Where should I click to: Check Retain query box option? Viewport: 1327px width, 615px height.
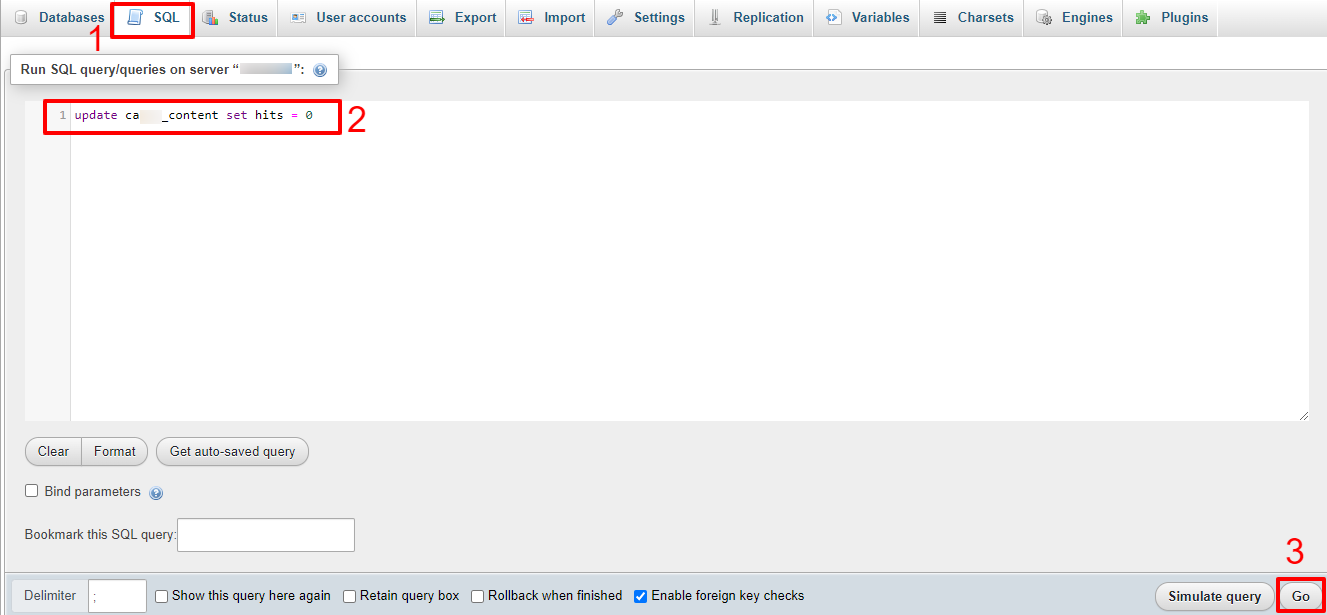350,596
